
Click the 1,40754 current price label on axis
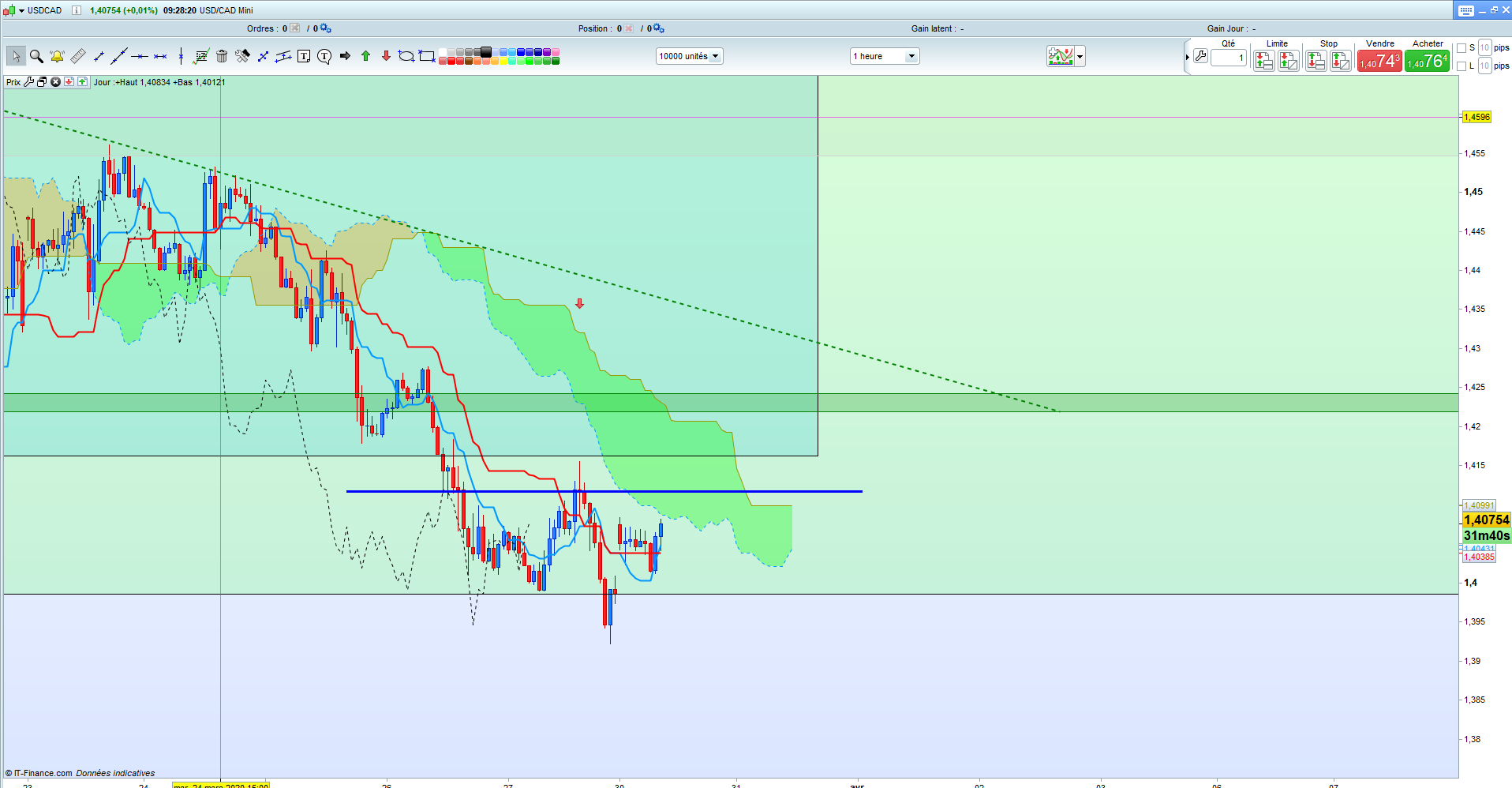[x=1486, y=520]
